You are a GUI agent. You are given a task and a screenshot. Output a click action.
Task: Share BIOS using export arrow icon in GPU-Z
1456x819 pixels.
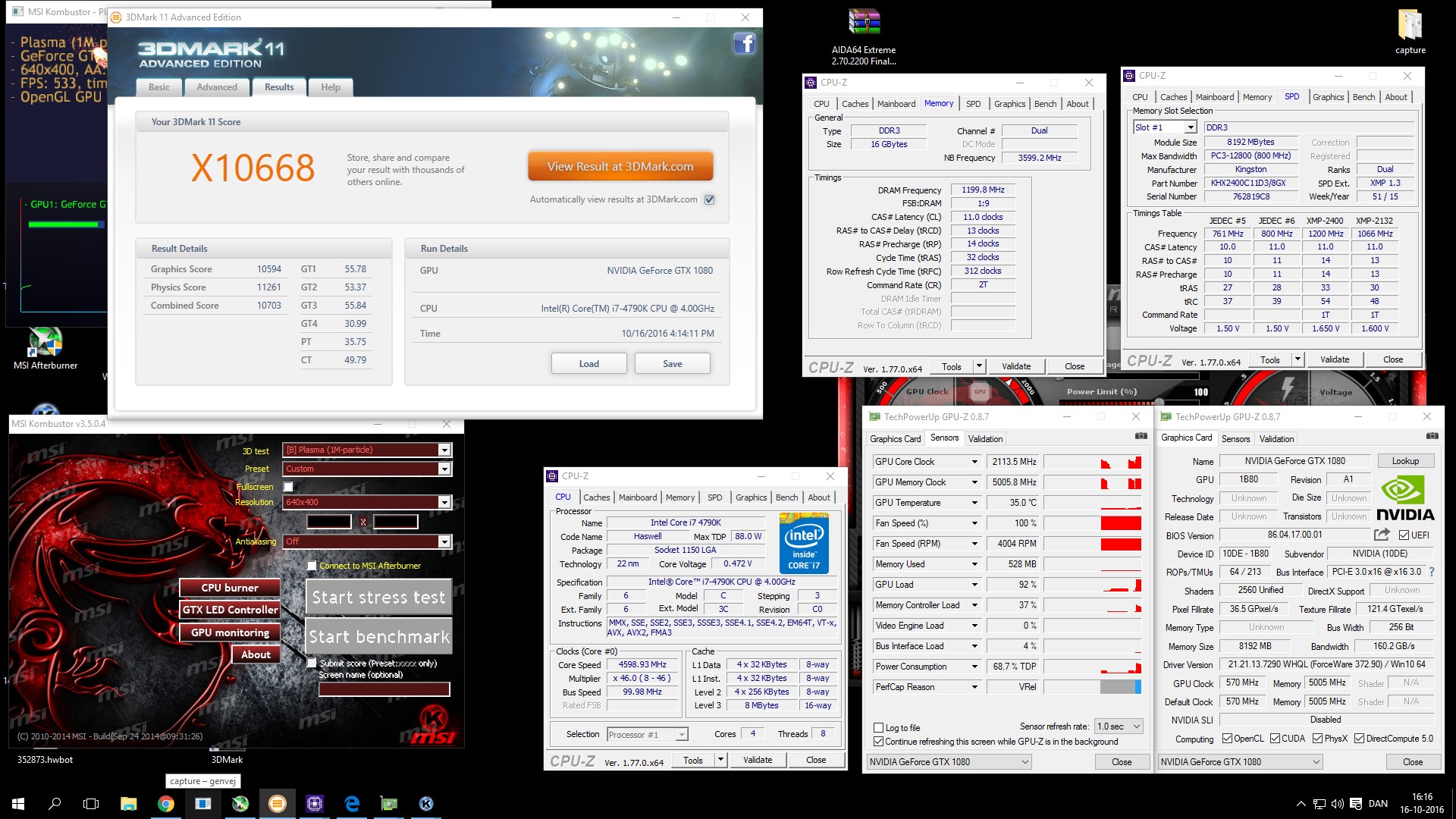pos(1382,535)
